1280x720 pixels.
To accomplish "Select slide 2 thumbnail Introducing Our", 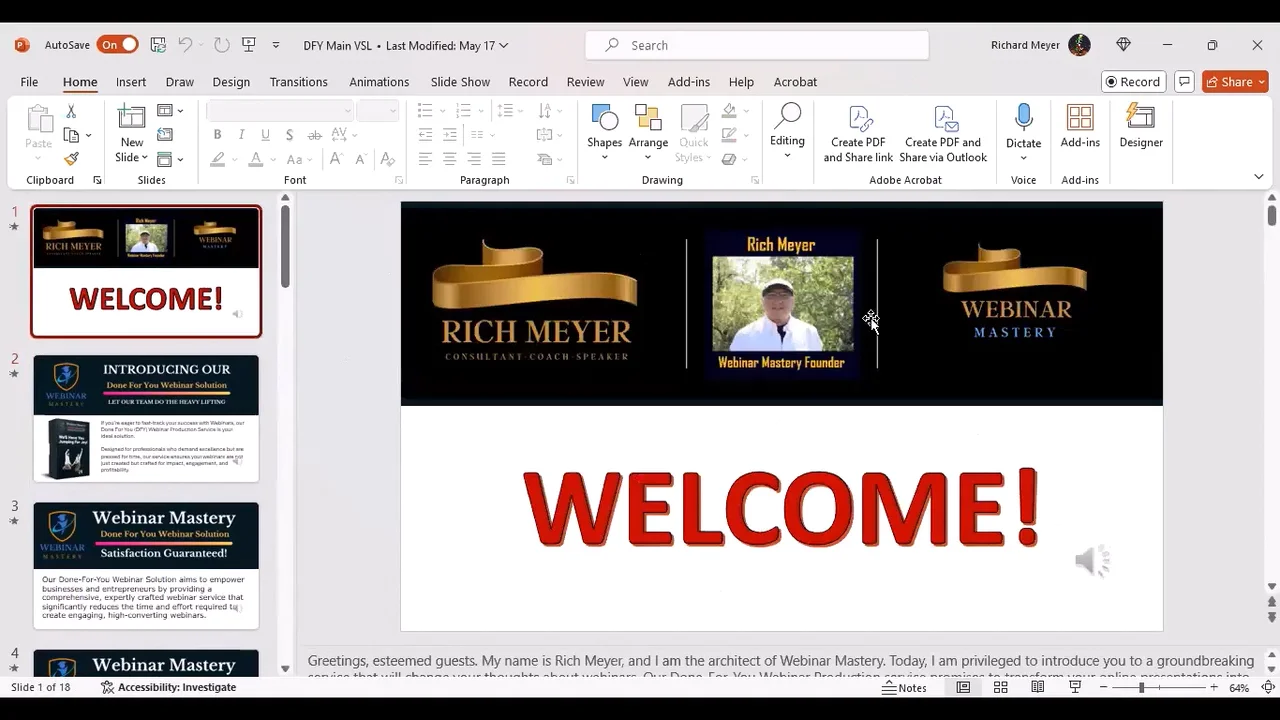I will pyautogui.click(x=146, y=418).
